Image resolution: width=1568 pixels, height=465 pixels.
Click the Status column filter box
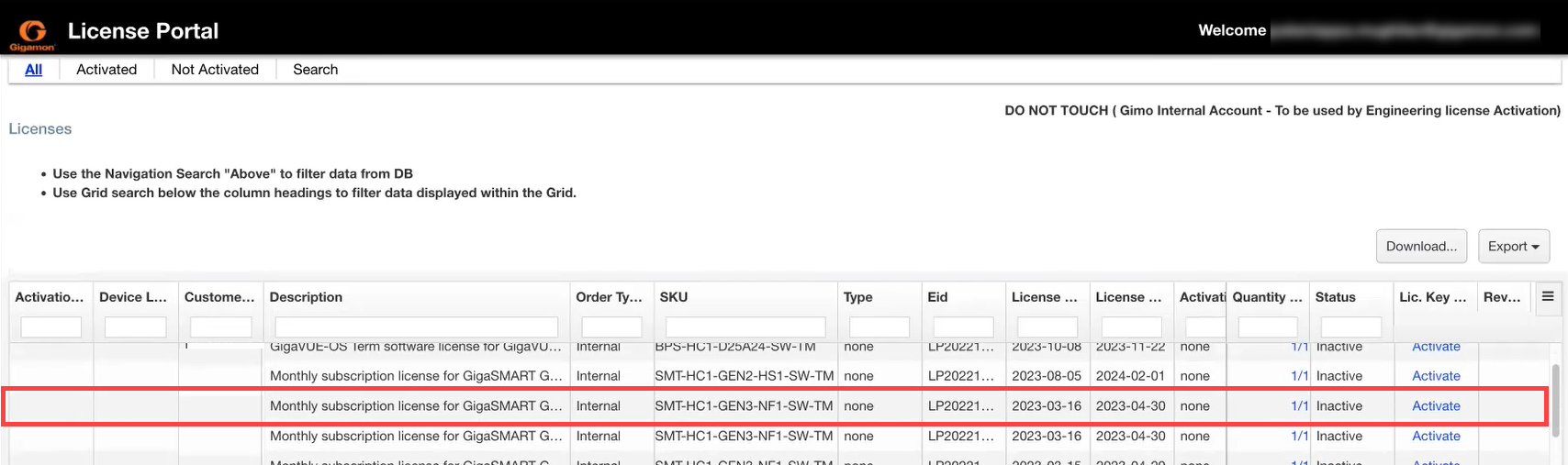coord(1350,327)
